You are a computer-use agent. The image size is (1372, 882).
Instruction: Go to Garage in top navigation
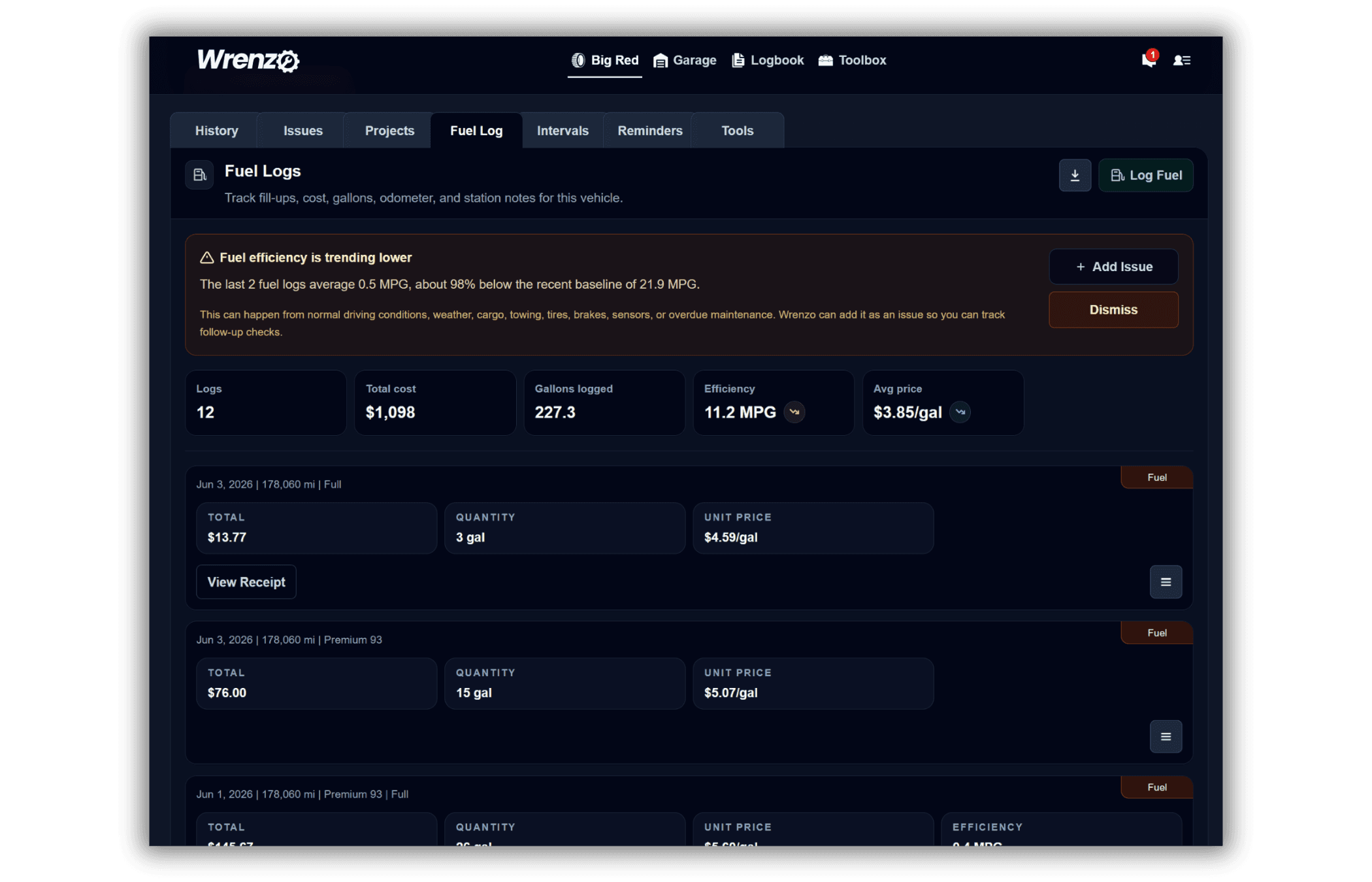click(x=685, y=60)
